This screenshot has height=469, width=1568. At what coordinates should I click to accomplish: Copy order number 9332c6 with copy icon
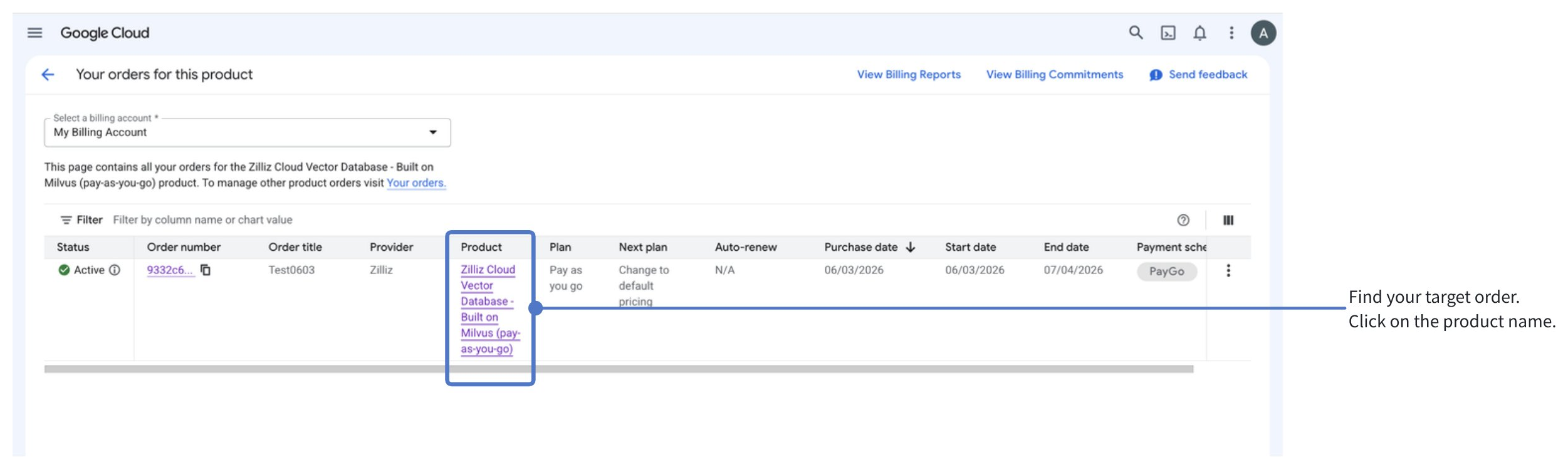point(206,270)
